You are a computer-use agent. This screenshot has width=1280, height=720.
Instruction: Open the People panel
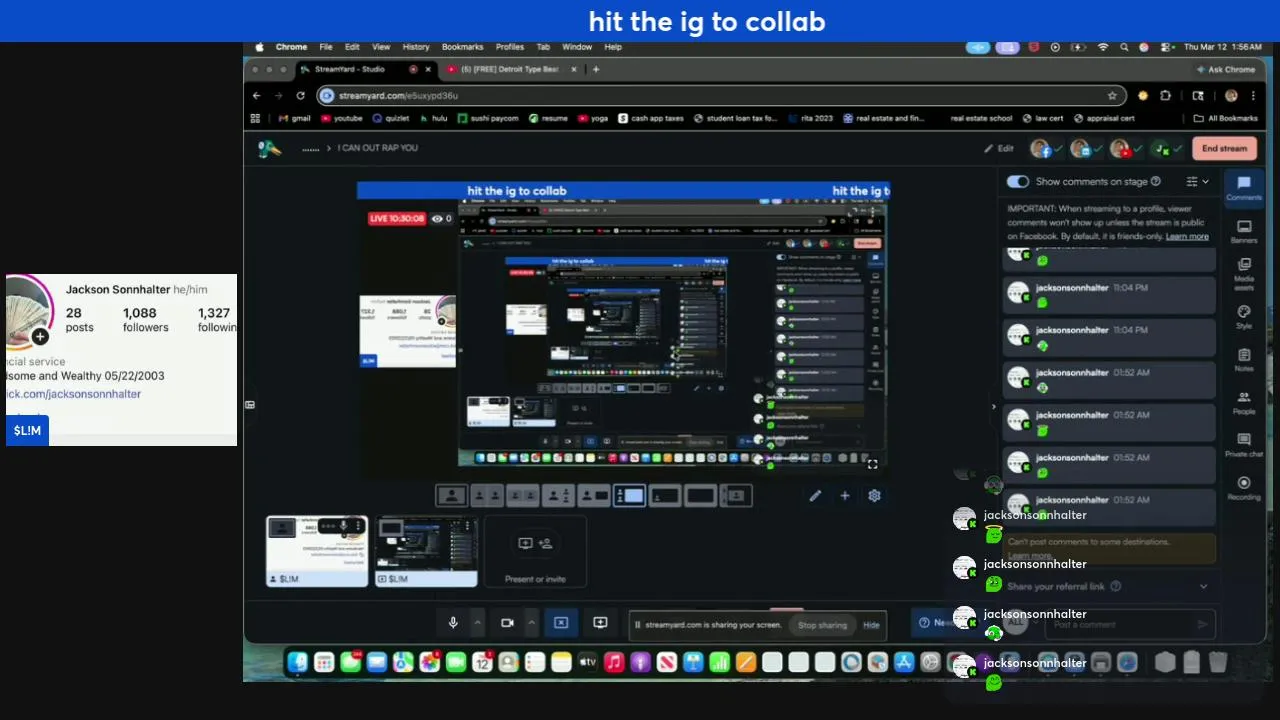[x=1244, y=402]
